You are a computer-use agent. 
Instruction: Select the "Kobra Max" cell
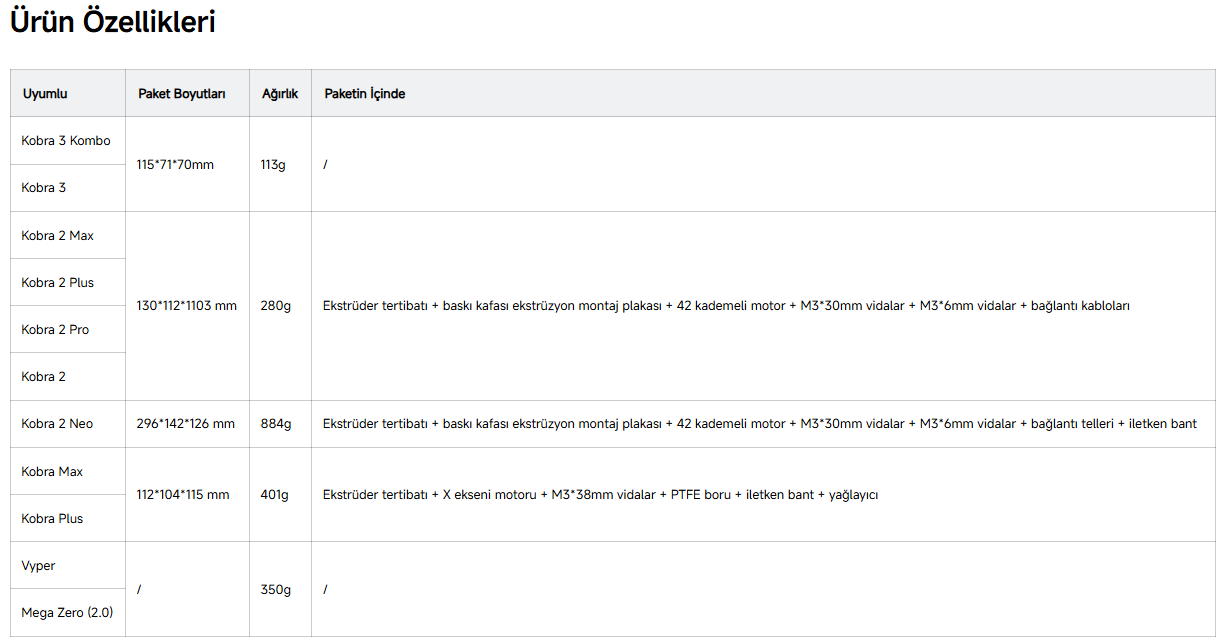52,472
